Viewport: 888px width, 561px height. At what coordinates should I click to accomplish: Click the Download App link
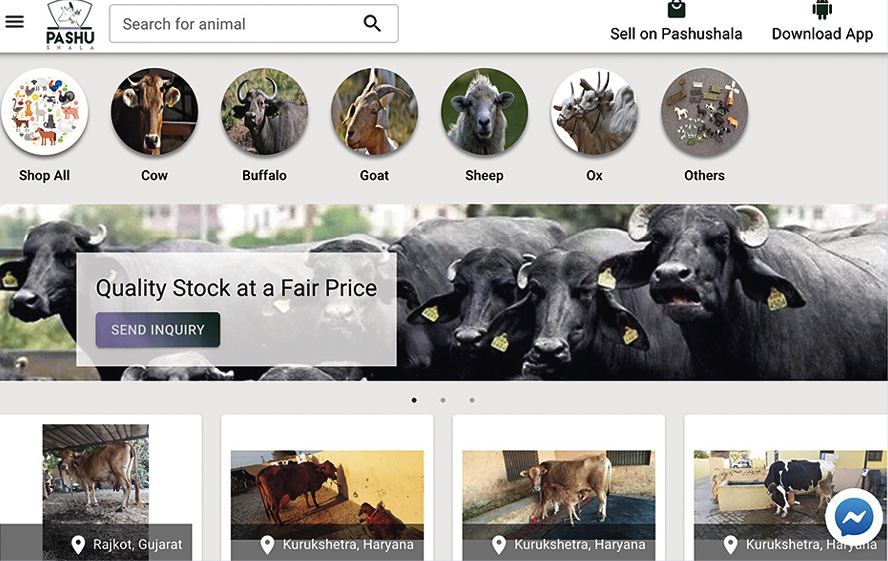pyautogui.click(x=822, y=22)
